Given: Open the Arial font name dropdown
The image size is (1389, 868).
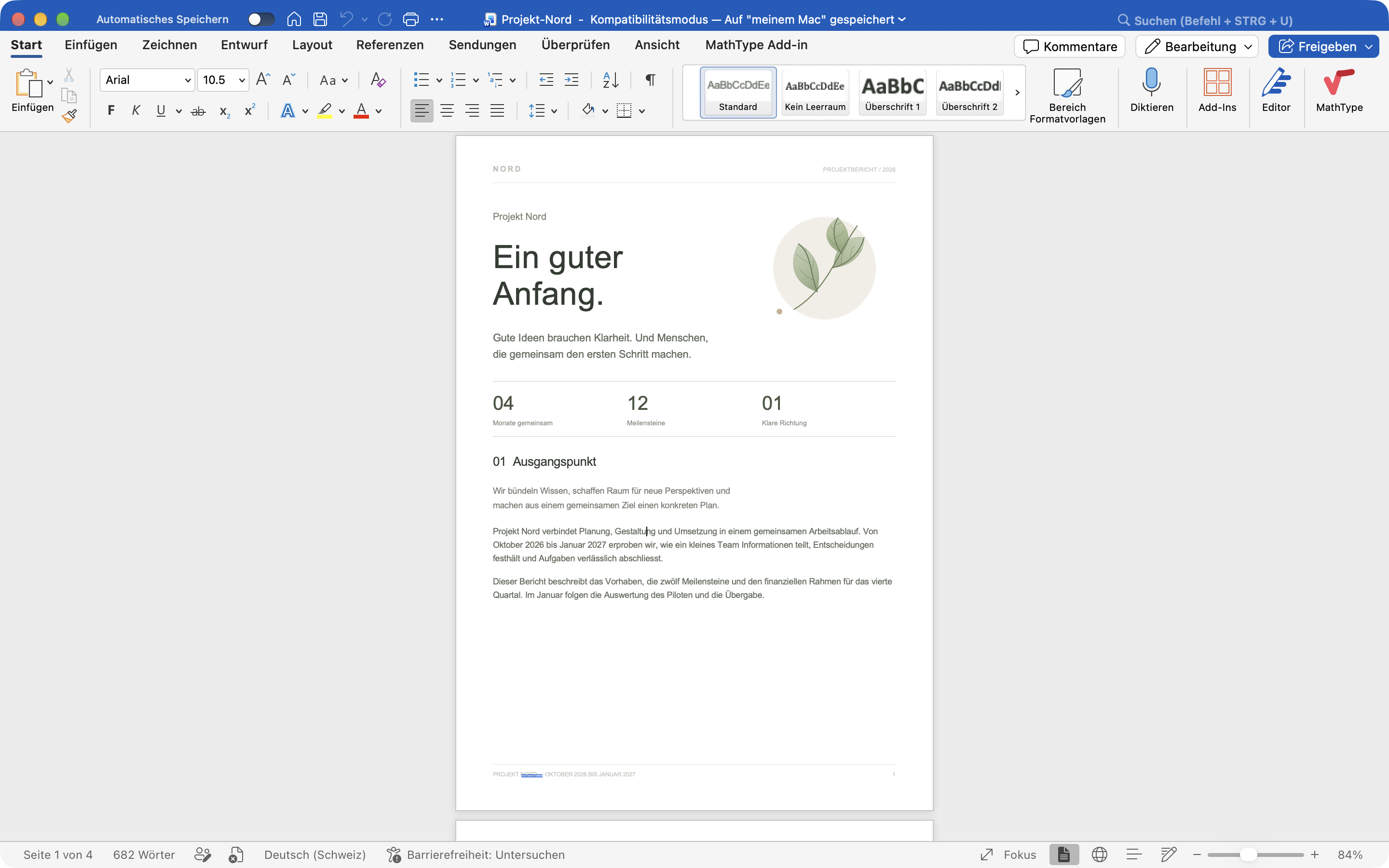Looking at the screenshot, I should 188,81.
